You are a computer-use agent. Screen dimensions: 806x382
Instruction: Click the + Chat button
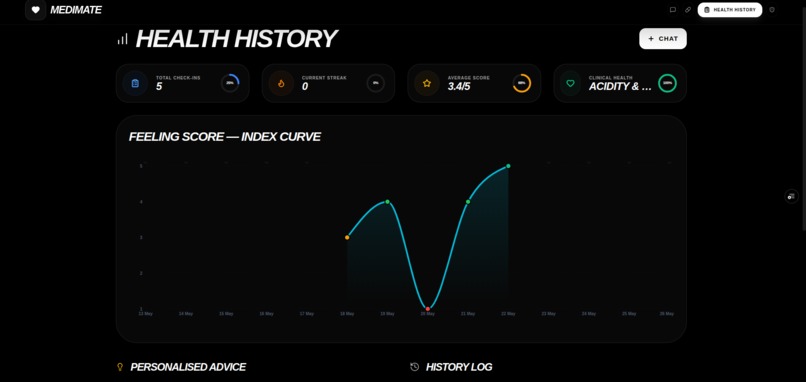(663, 39)
